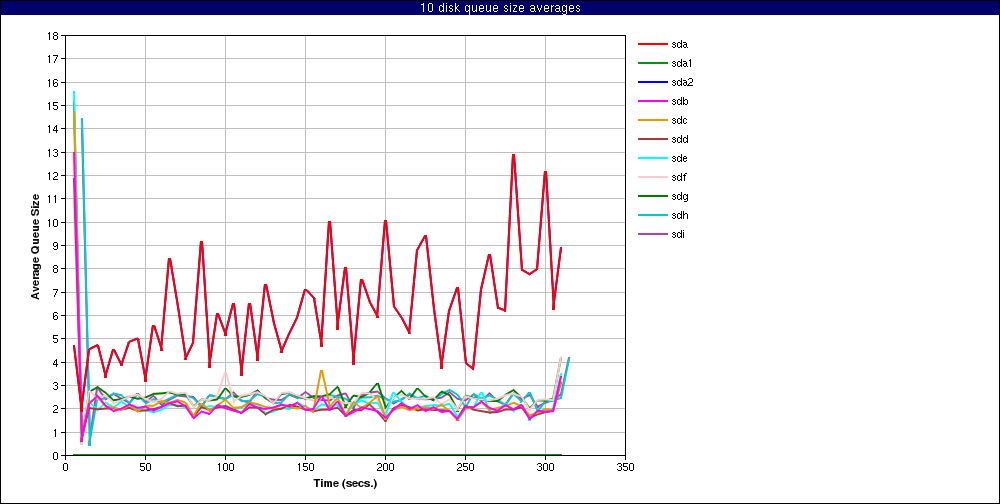Viewport: 1000px width, 504px height.
Task: Click the "9" tick on the y-axis
Action: (56, 246)
